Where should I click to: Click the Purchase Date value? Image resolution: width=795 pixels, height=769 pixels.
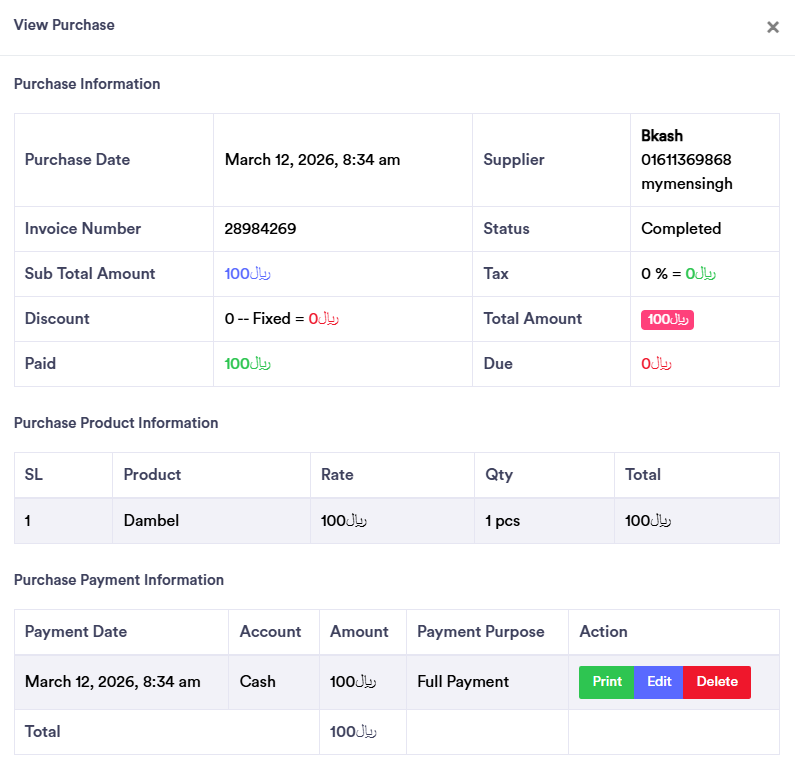coord(312,160)
